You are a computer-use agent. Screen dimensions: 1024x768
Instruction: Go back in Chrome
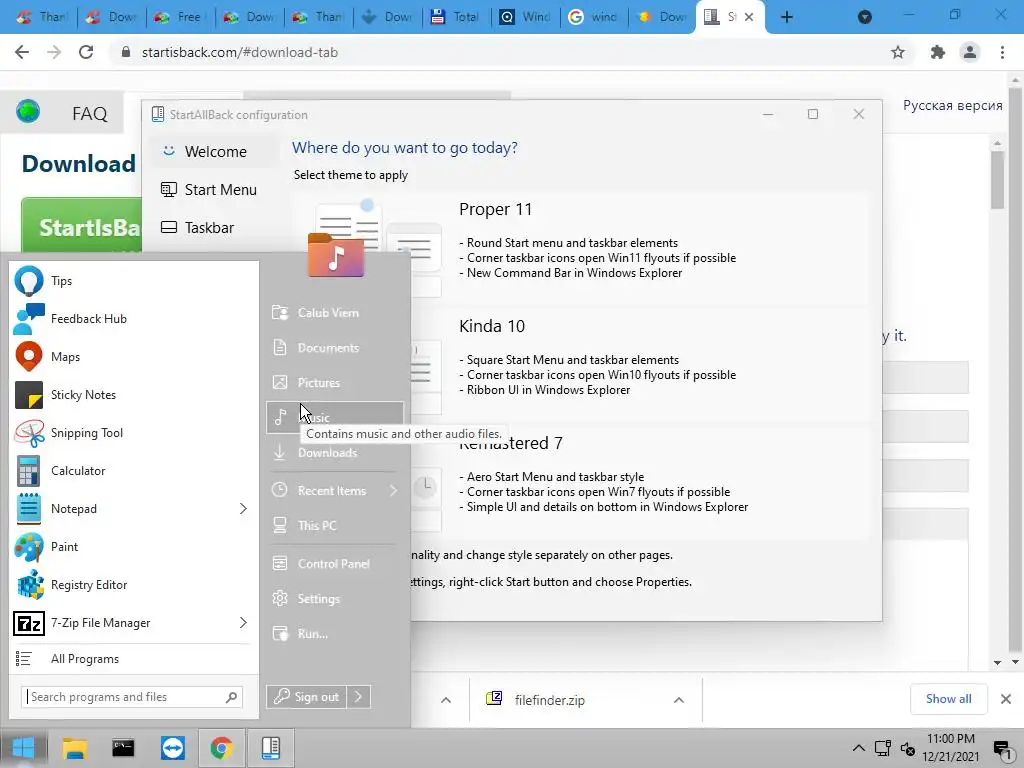pyautogui.click(x=22, y=52)
